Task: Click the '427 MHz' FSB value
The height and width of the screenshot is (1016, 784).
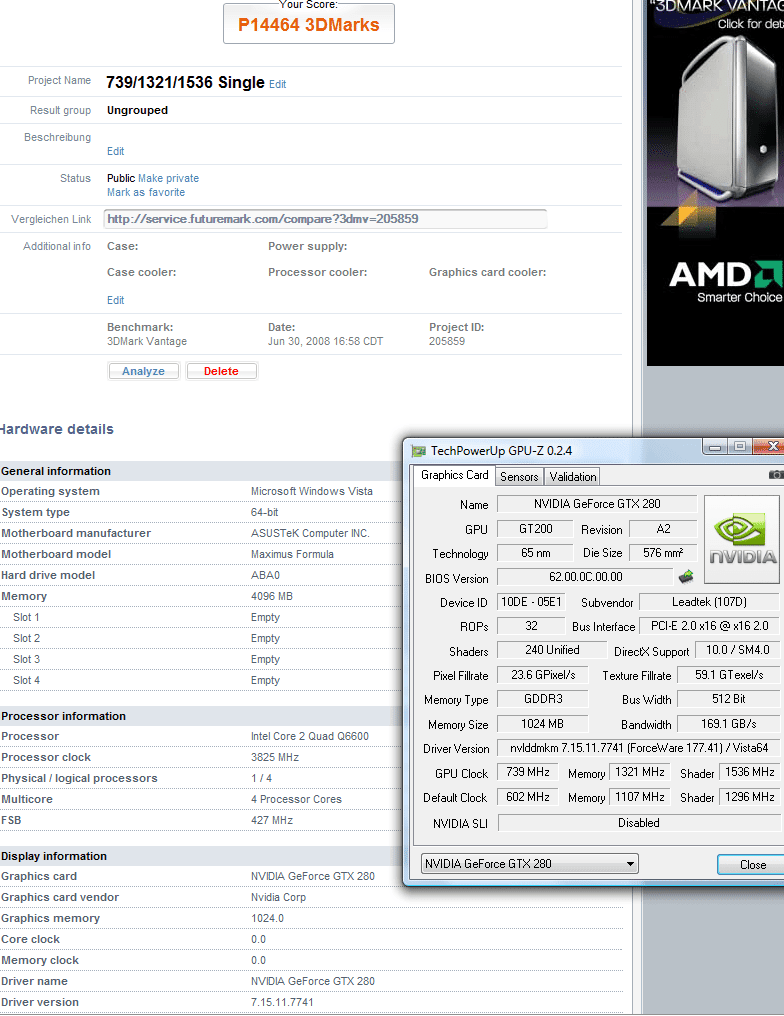Action: pos(271,820)
